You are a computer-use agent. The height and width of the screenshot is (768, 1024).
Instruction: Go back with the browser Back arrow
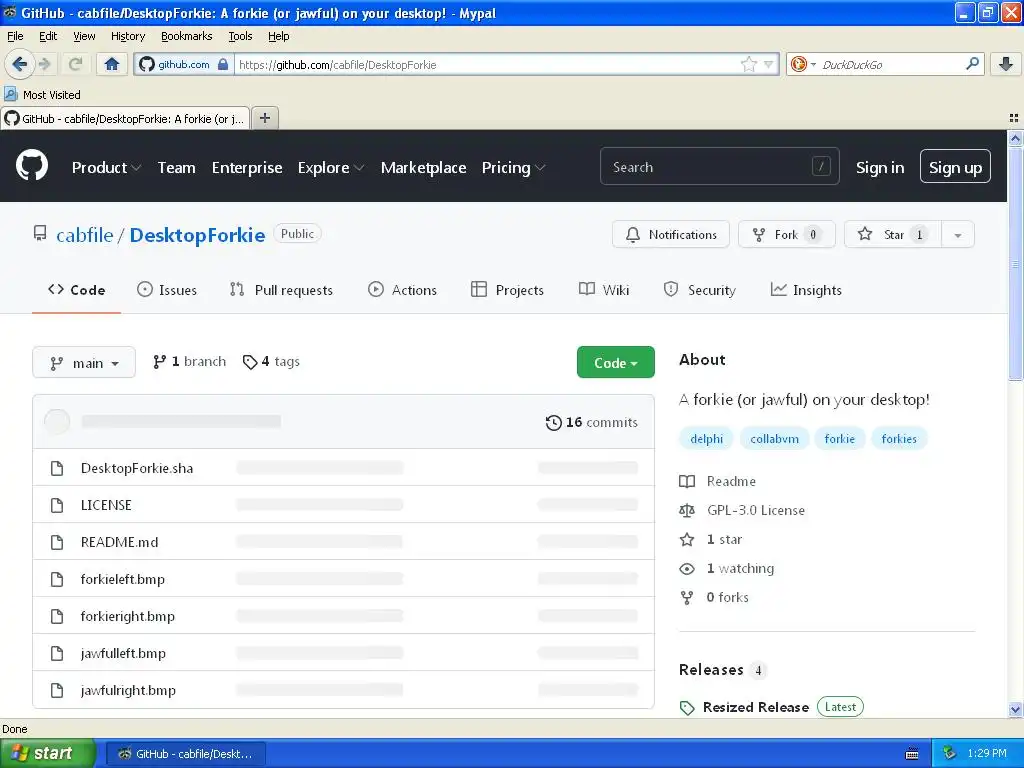tap(19, 64)
